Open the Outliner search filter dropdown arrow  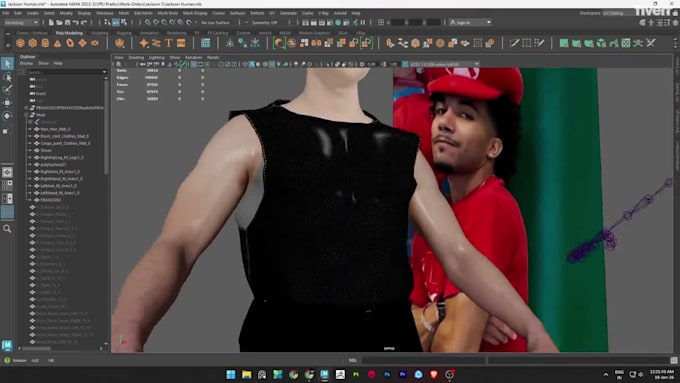click(x=104, y=72)
